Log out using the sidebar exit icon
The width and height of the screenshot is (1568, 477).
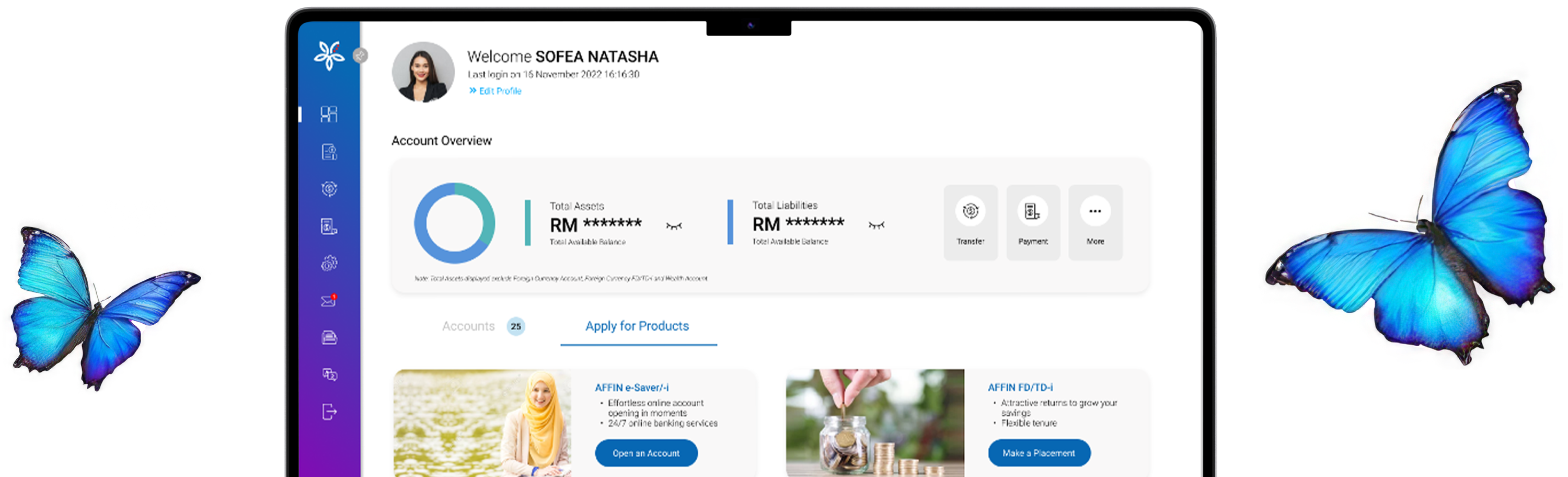pyautogui.click(x=329, y=412)
